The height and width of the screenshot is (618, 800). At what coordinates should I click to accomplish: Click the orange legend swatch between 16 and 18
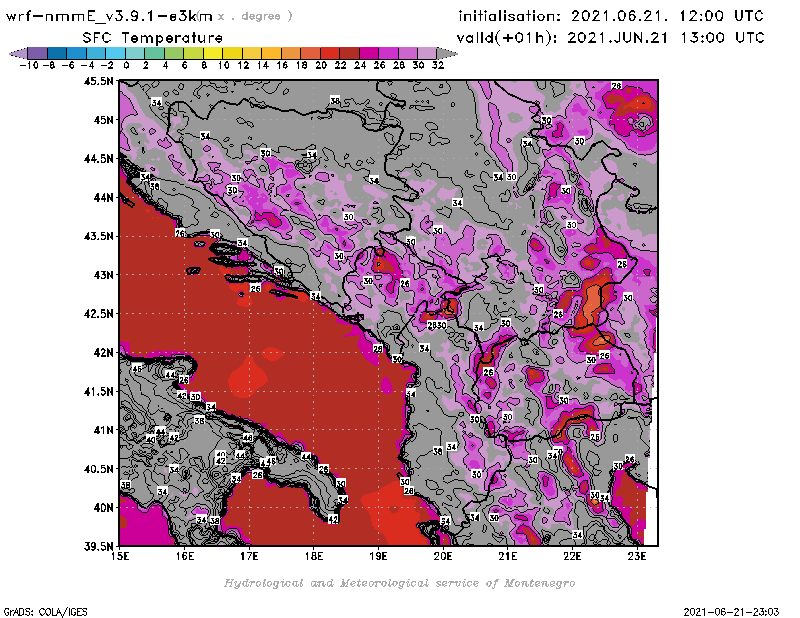point(291,53)
